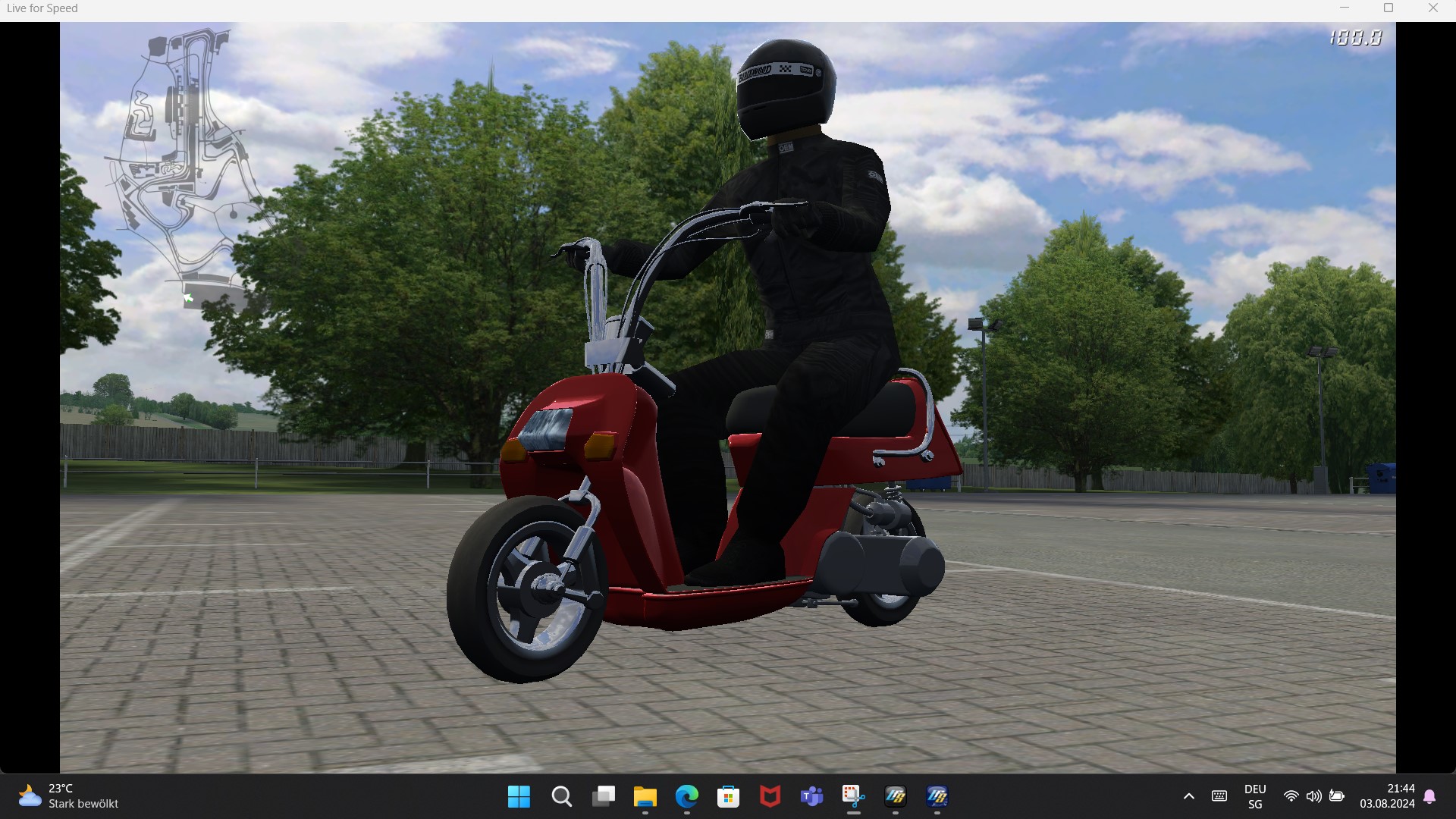The height and width of the screenshot is (819, 1456).
Task: Open the weather widget showing 23°C
Action: 68,796
